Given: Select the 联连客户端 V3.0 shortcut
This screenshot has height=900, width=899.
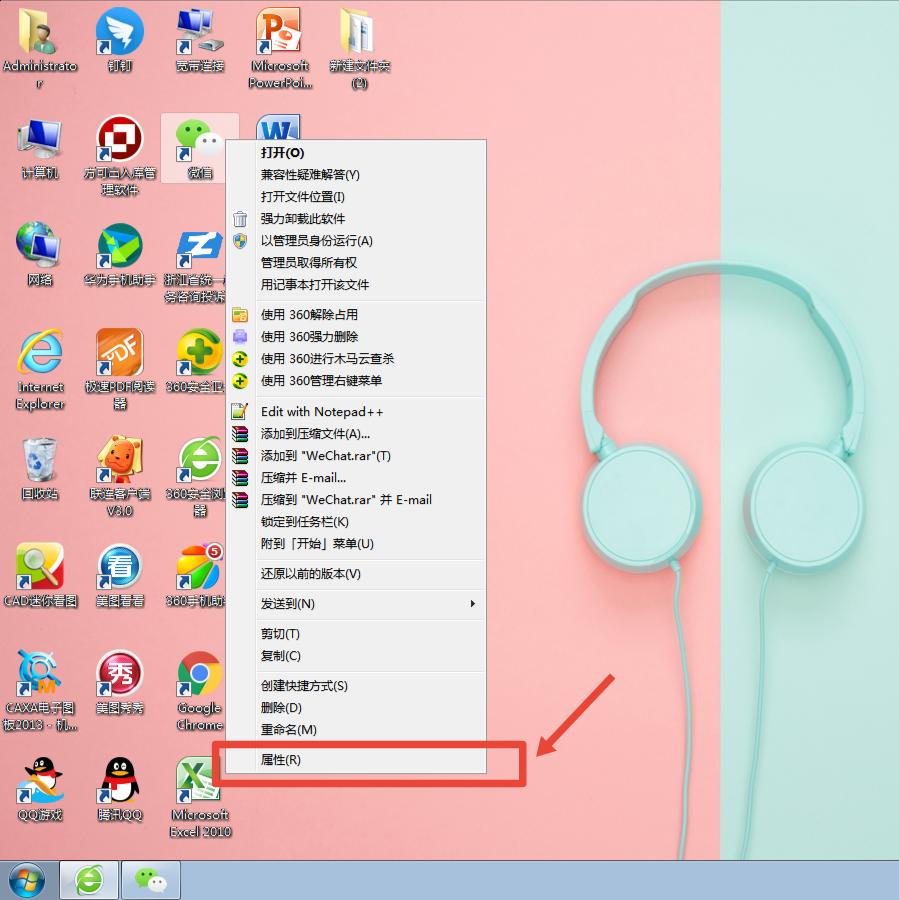Looking at the screenshot, I should point(119,476).
